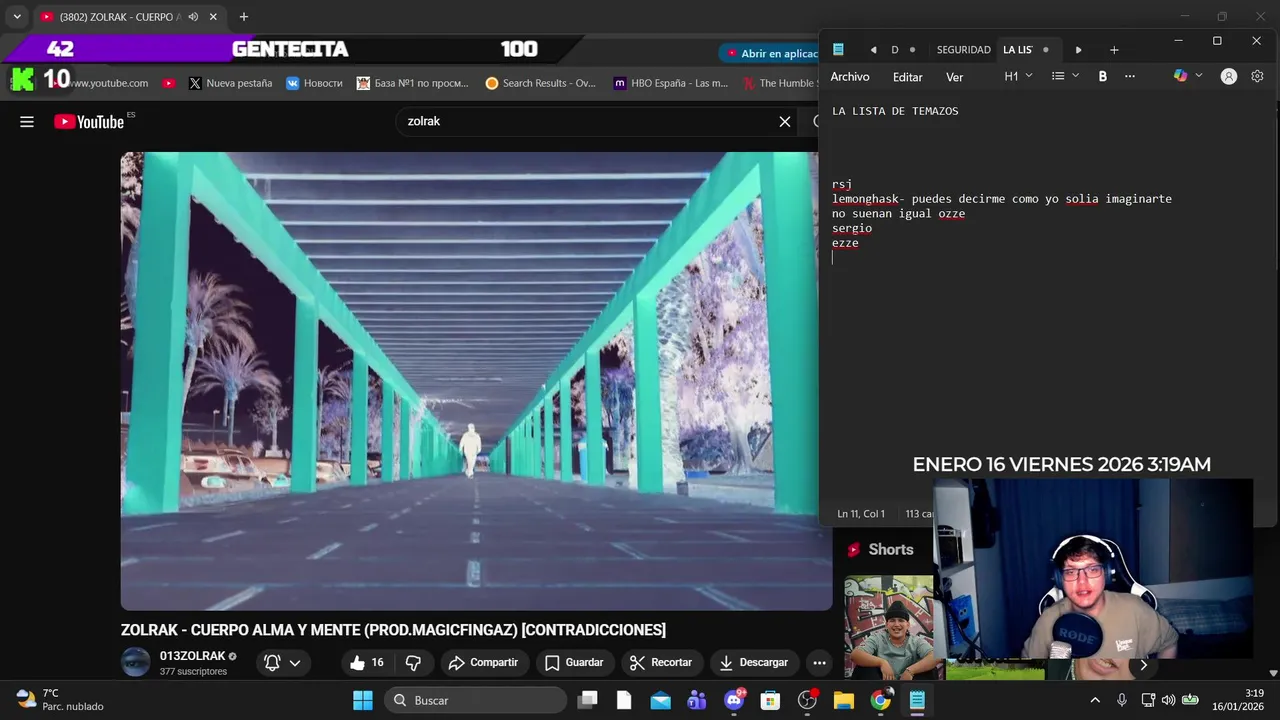The height and width of the screenshot is (720, 1280).
Task: Click the 'sergio' line in Notepad
Action: (x=852, y=228)
